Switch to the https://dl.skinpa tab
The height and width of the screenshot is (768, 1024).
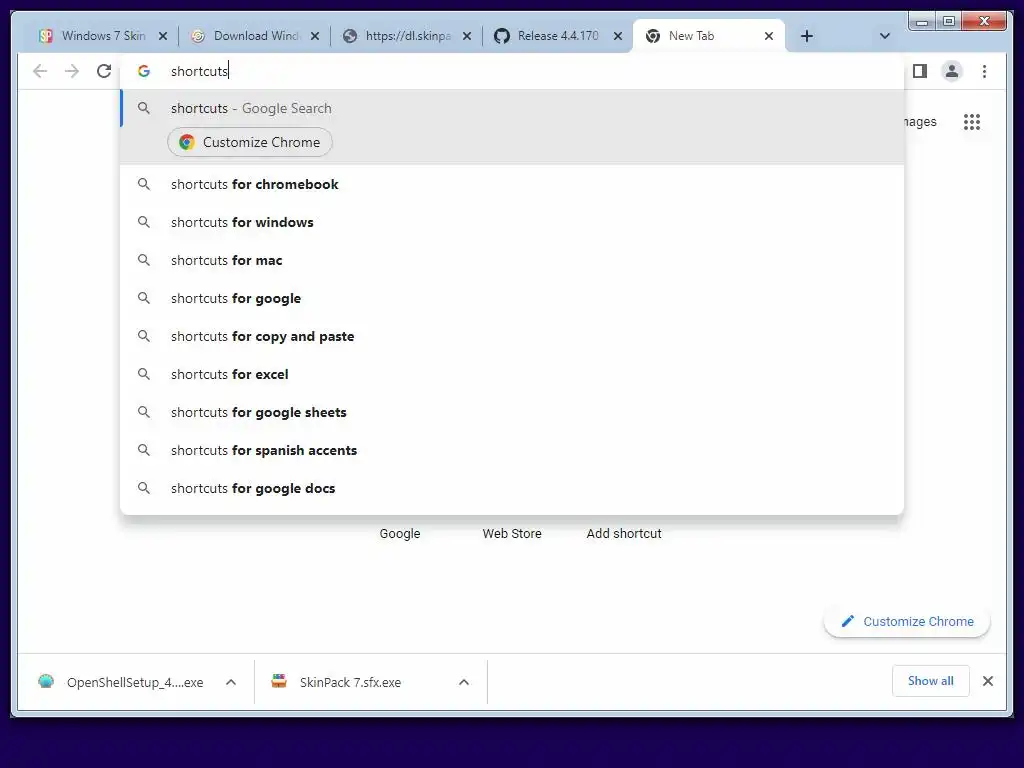(x=407, y=36)
